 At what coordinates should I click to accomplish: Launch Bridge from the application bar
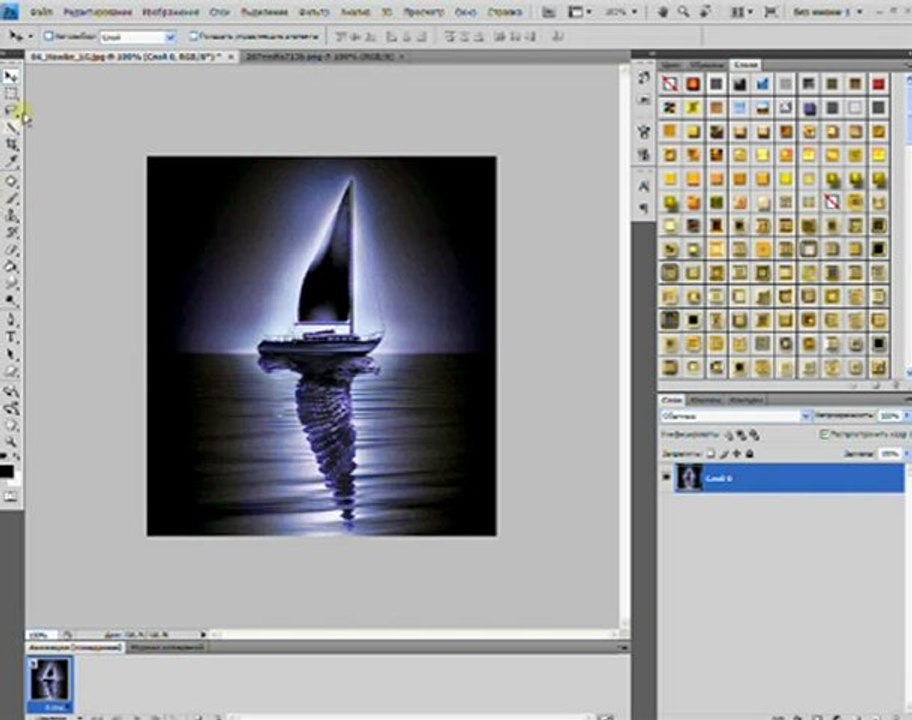coord(548,12)
